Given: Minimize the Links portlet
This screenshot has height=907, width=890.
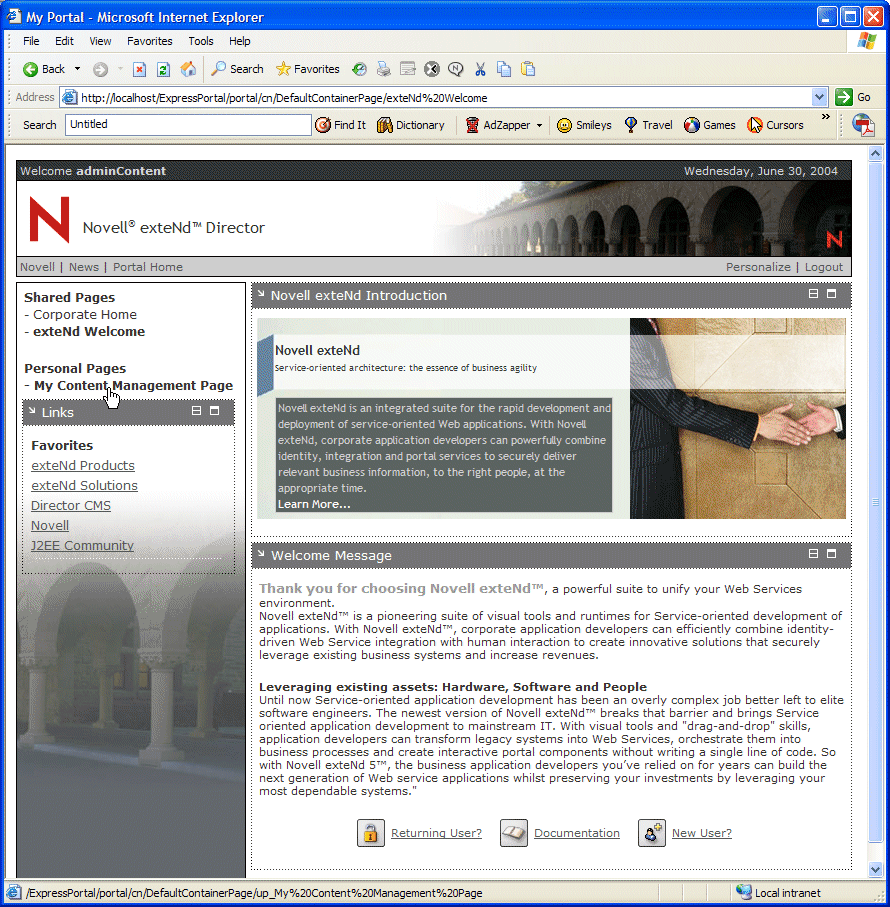Looking at the screenshot, I should [x=197, y=411].
